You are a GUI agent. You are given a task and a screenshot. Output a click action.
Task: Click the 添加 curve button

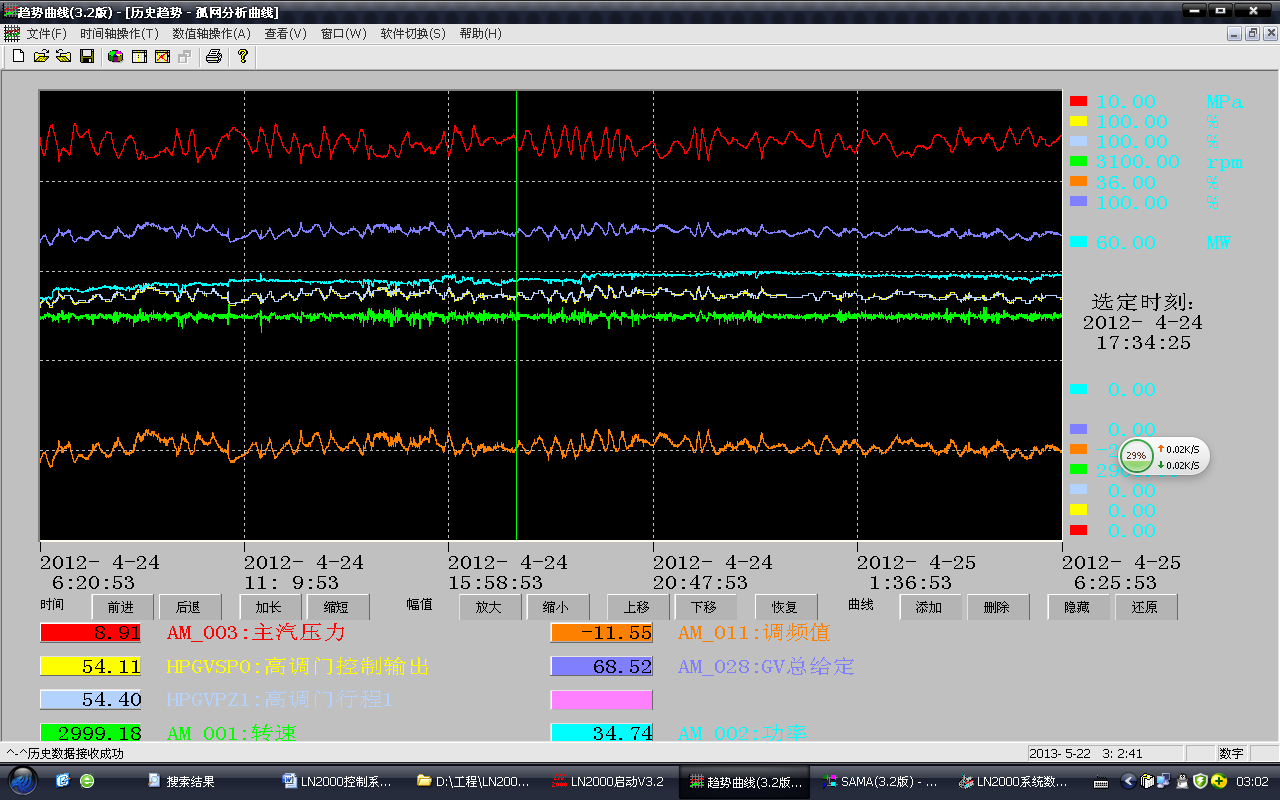pos(930,607)
